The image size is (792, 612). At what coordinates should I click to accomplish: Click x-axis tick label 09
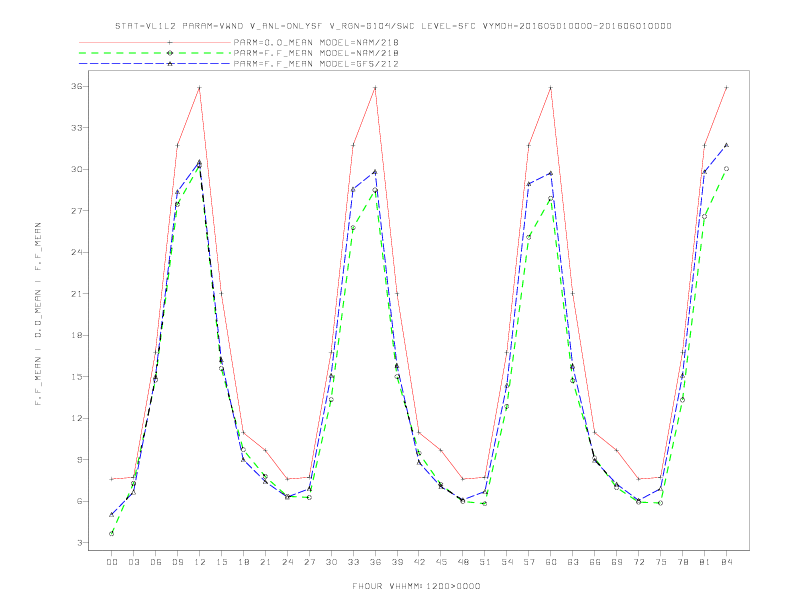point(177,562)
